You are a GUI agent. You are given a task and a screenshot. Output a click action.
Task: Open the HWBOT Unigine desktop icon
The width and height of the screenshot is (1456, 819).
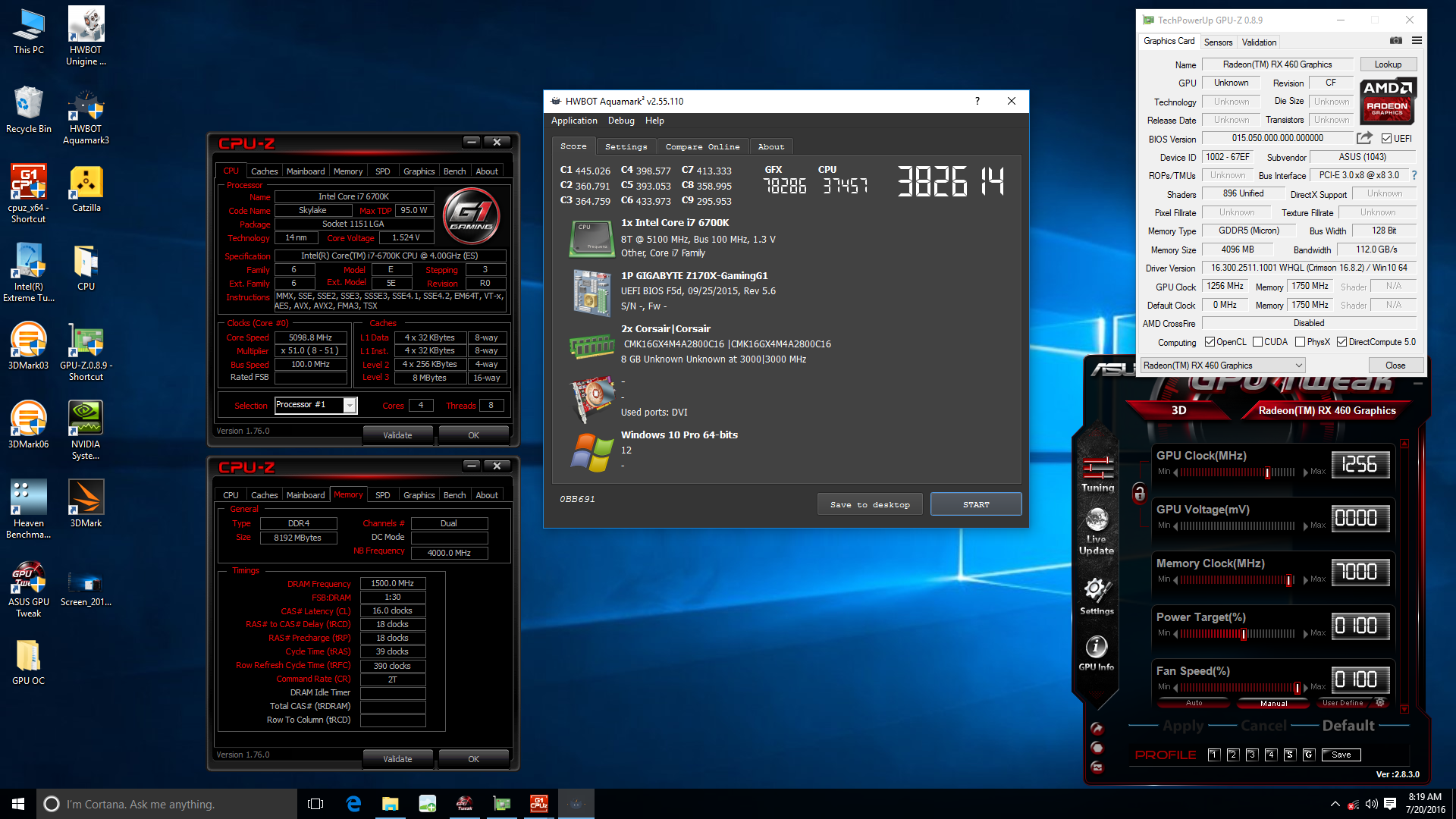[86, 36]
